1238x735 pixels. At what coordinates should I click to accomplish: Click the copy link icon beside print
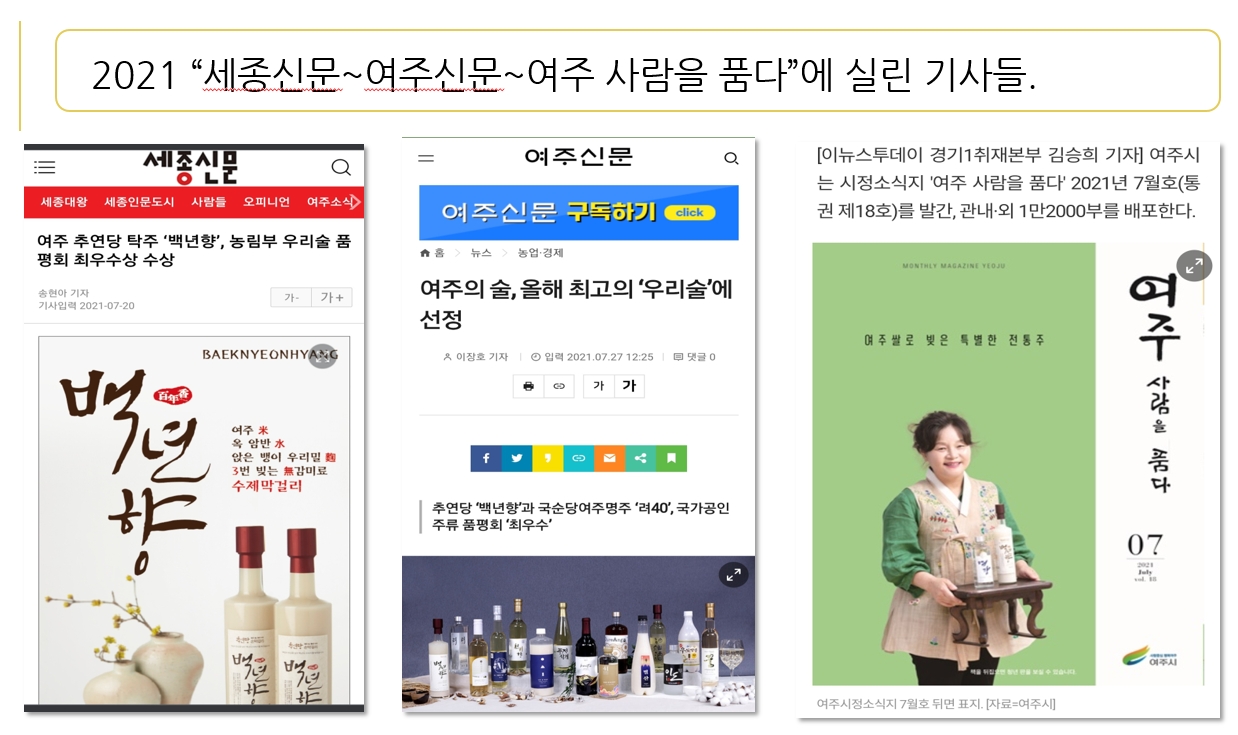[x=559, y=386]
